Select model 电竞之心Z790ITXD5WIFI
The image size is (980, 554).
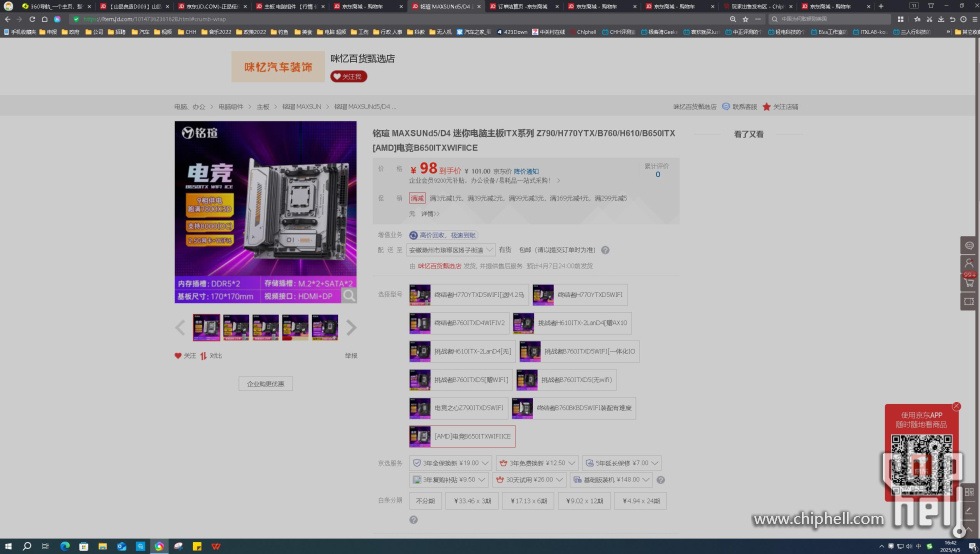(459, 408)
